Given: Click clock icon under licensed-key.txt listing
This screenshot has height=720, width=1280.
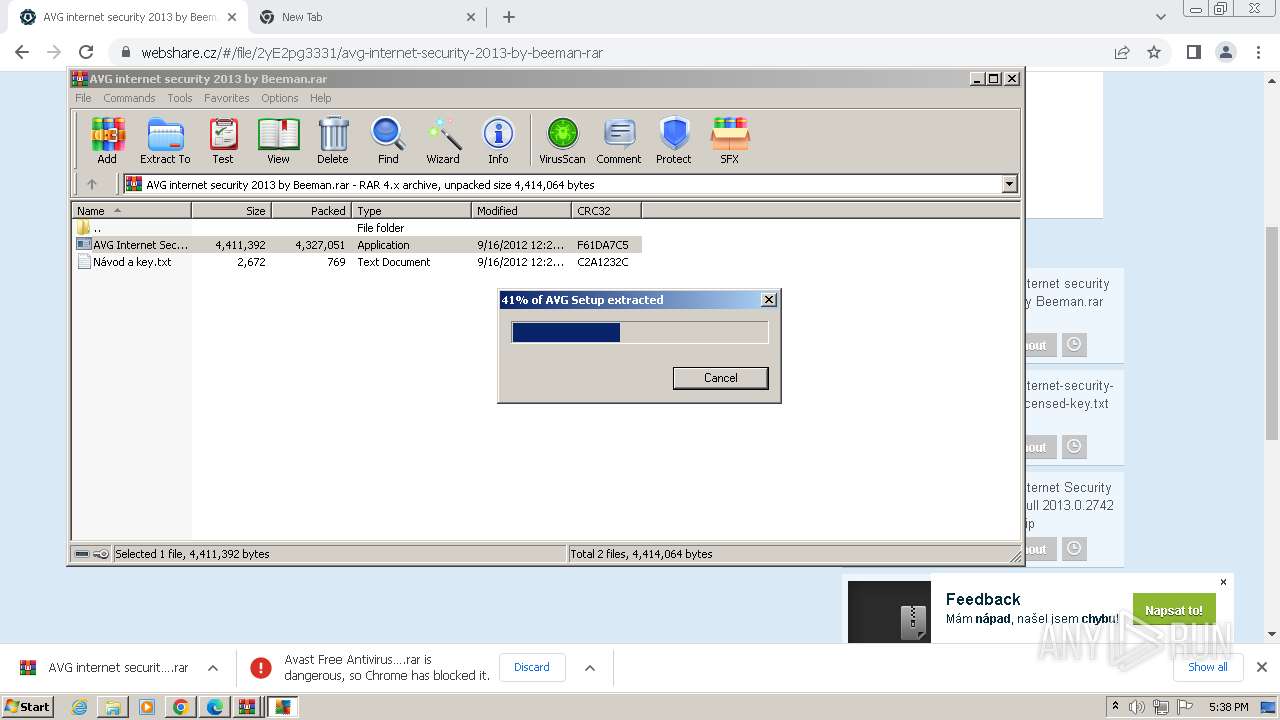Looking at the screenshot, I should [1073, 447].
